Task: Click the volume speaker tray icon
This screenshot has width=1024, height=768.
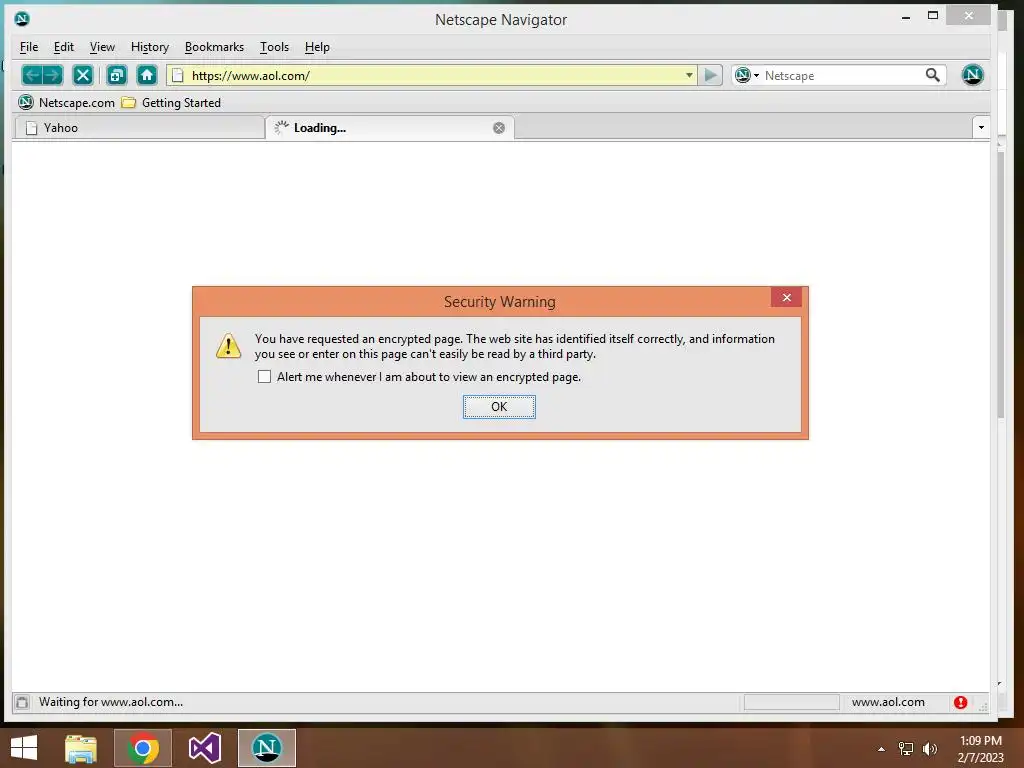Action: point(929,749)
